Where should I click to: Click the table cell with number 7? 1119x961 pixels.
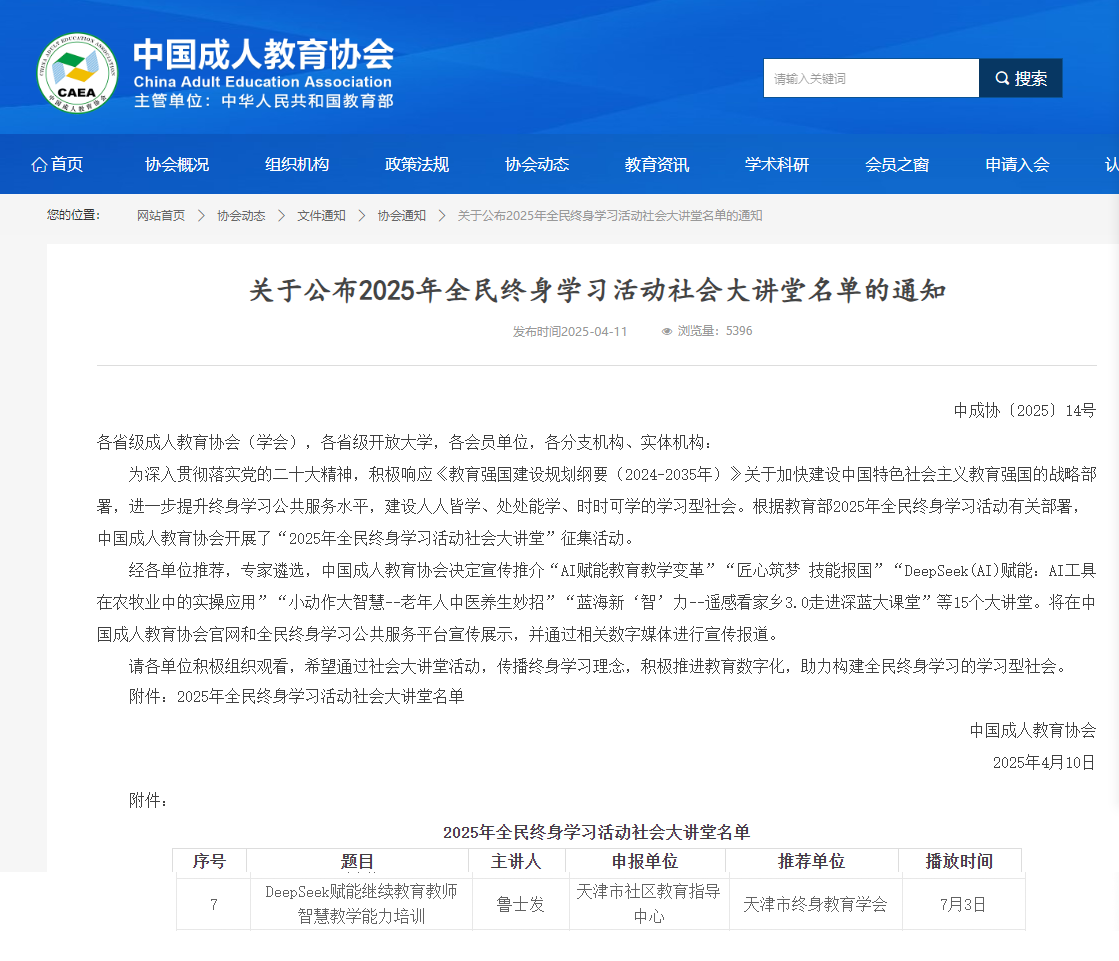(213, 904)
